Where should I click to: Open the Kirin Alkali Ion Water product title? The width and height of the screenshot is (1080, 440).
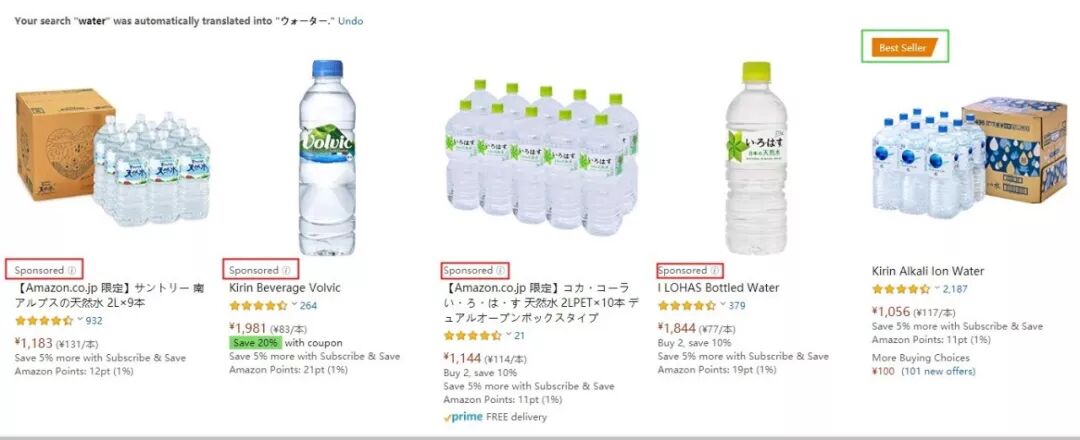coord(928,271)
